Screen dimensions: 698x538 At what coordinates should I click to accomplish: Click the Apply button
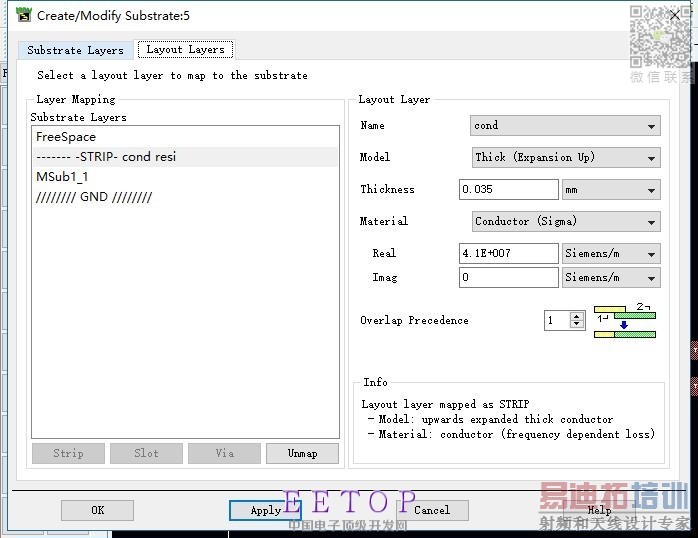[x=265, y=510]
